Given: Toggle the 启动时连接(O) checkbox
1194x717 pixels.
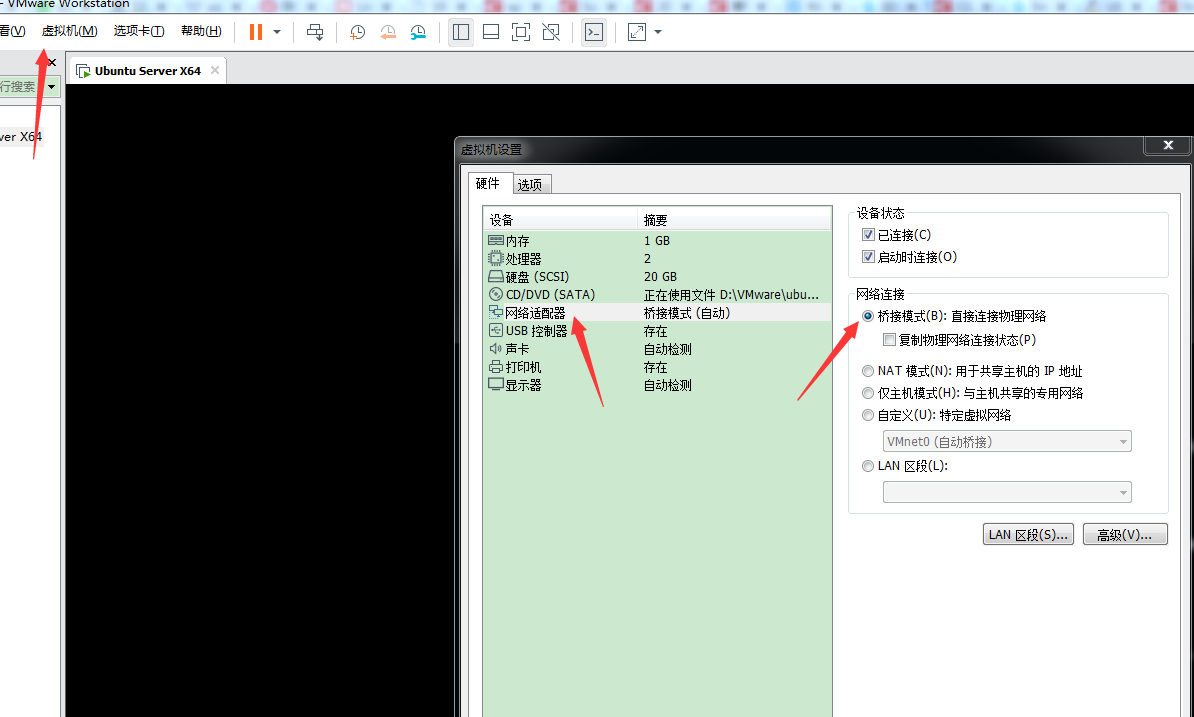Looking at the screenshot, I should (x=867, y=257).
